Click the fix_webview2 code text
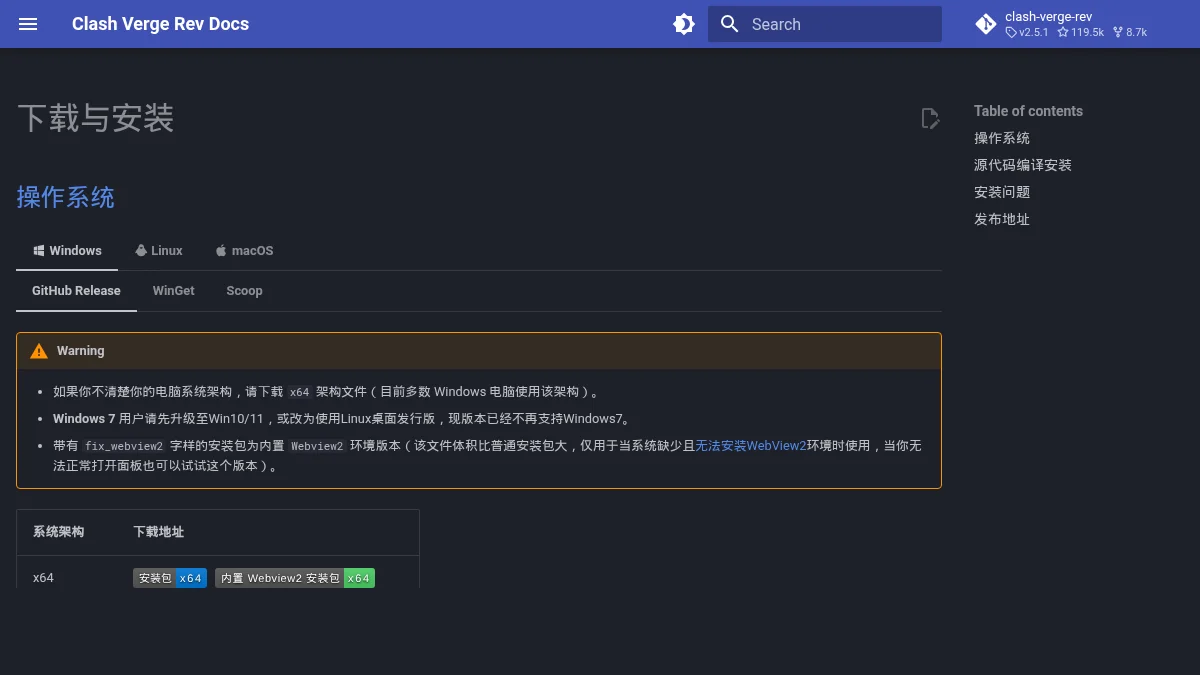 coord(124,446)
